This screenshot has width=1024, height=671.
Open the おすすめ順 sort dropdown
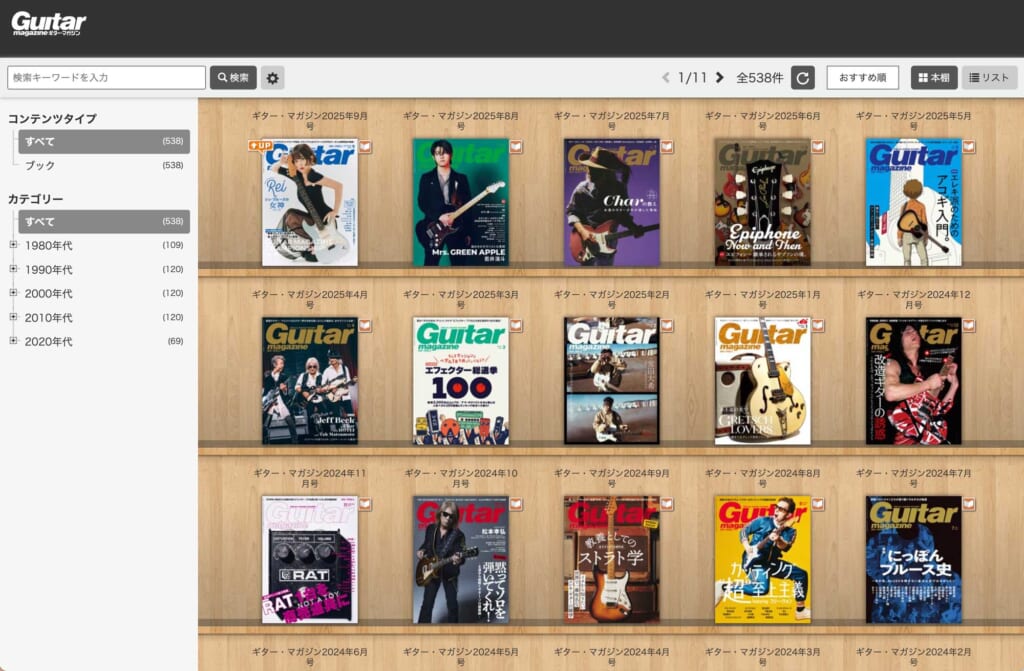(x=862, y=78)
